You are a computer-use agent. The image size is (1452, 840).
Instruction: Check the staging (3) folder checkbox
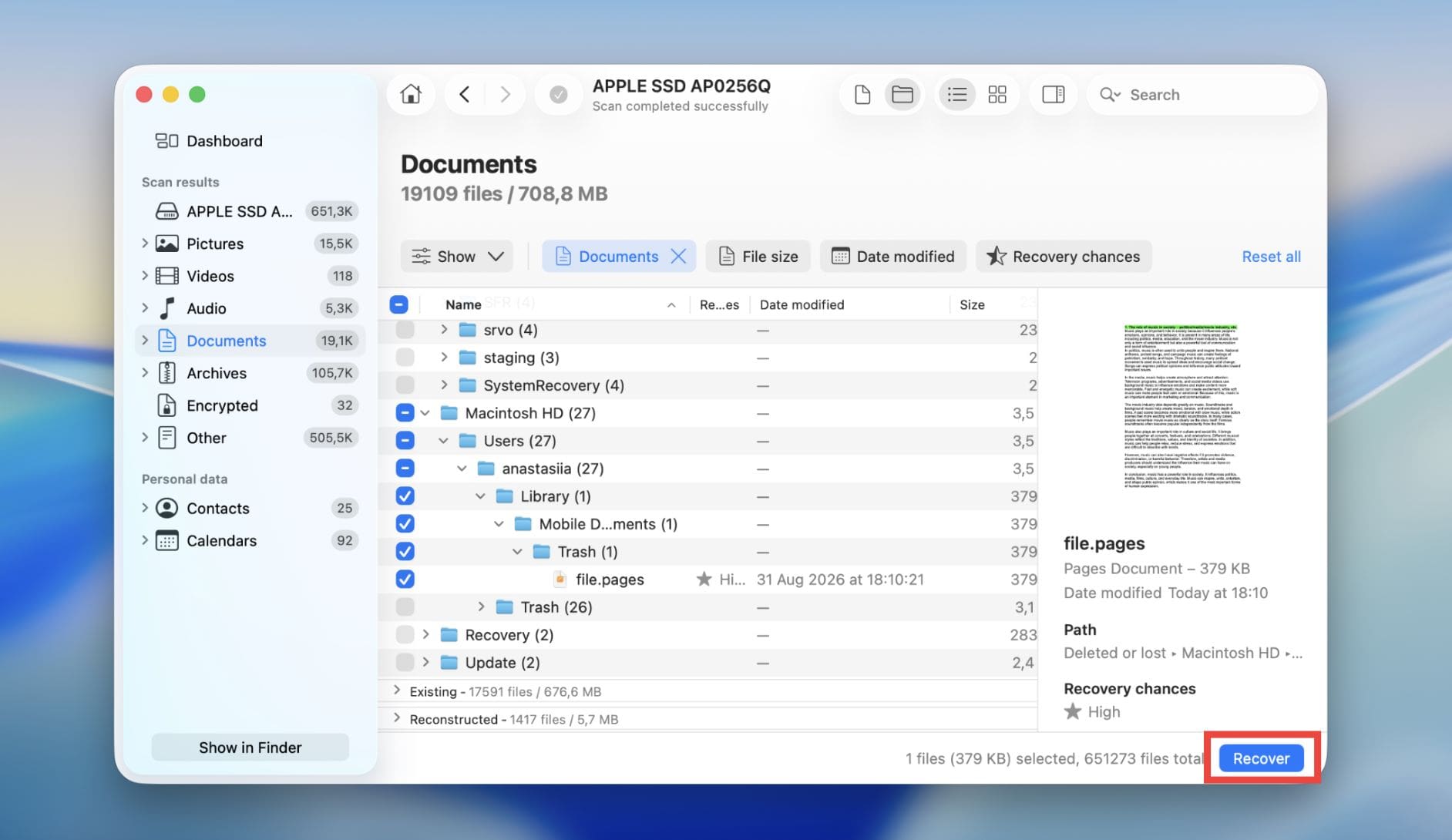pyautogui.click(x=405, y=358)
